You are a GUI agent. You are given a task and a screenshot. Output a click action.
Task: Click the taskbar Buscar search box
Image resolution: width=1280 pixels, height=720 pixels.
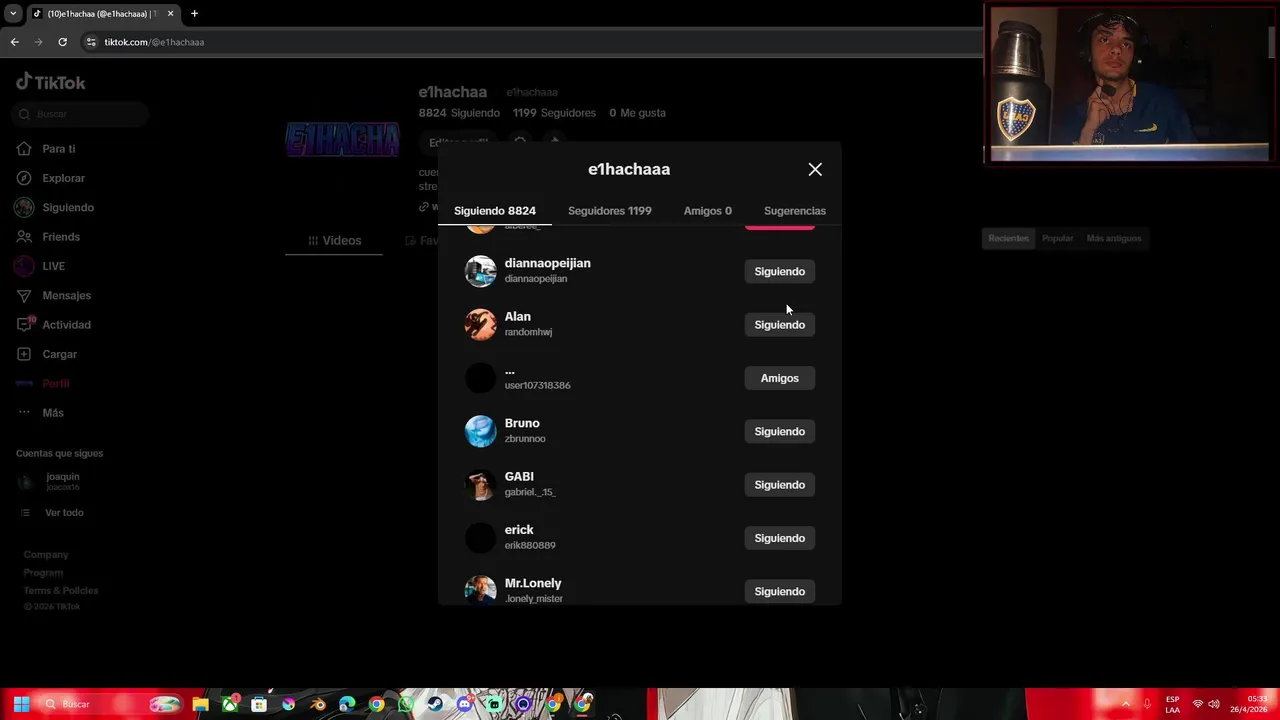[x=112, y=704]
